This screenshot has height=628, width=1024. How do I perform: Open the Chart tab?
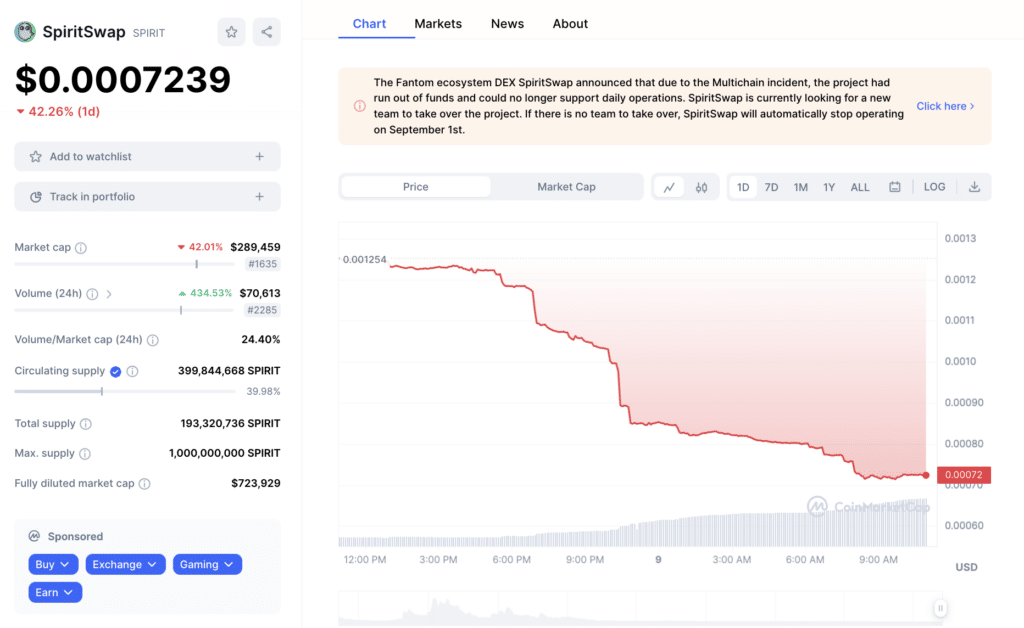click(x=369, y=24)
